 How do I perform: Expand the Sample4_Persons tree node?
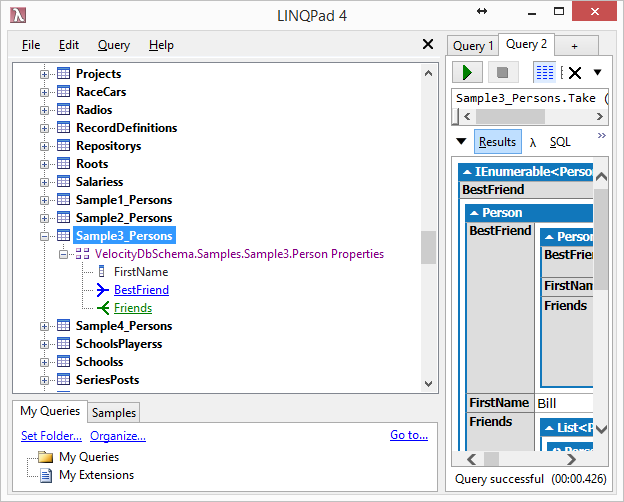point(44,326)
